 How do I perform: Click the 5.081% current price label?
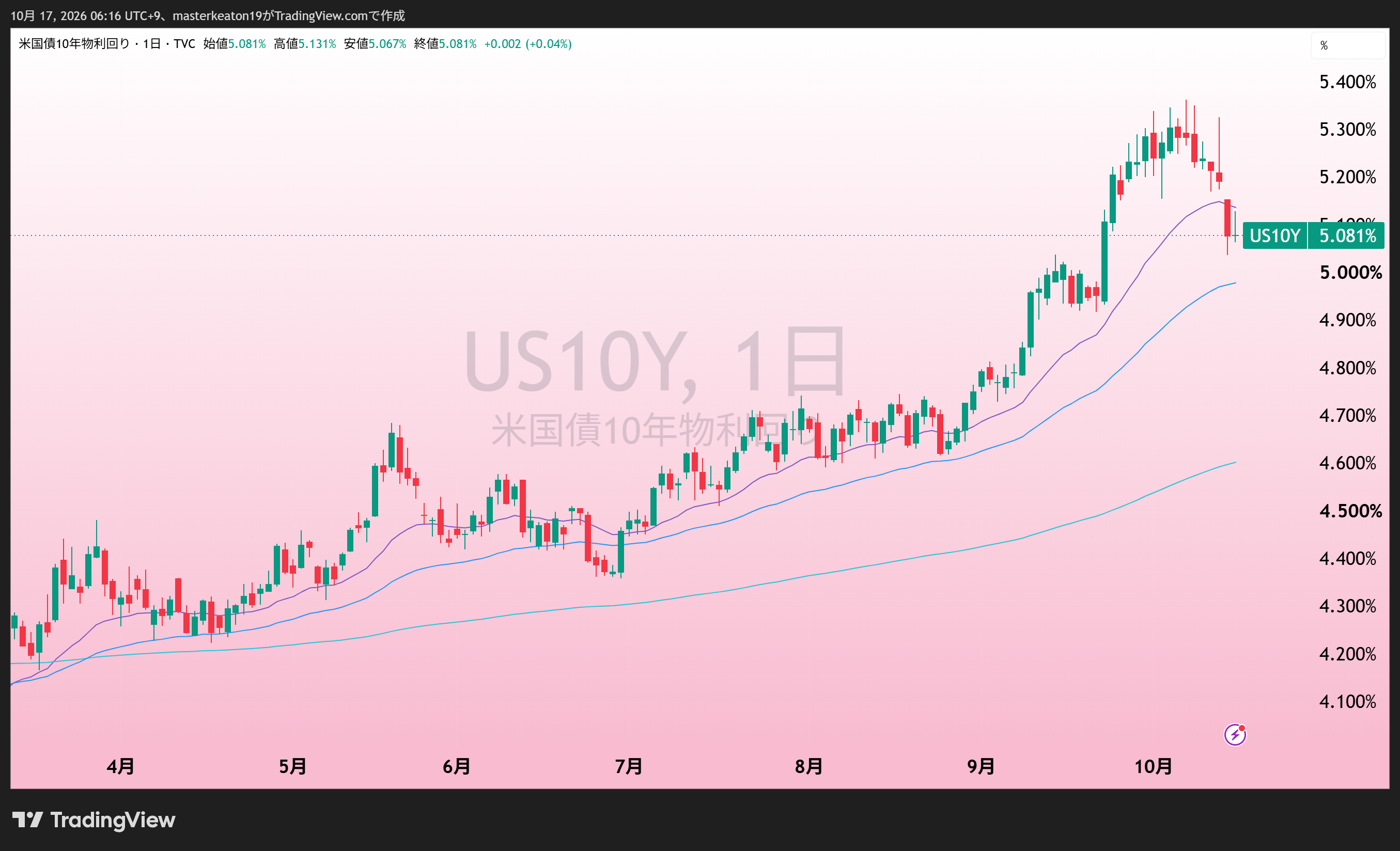[1347, 236]
